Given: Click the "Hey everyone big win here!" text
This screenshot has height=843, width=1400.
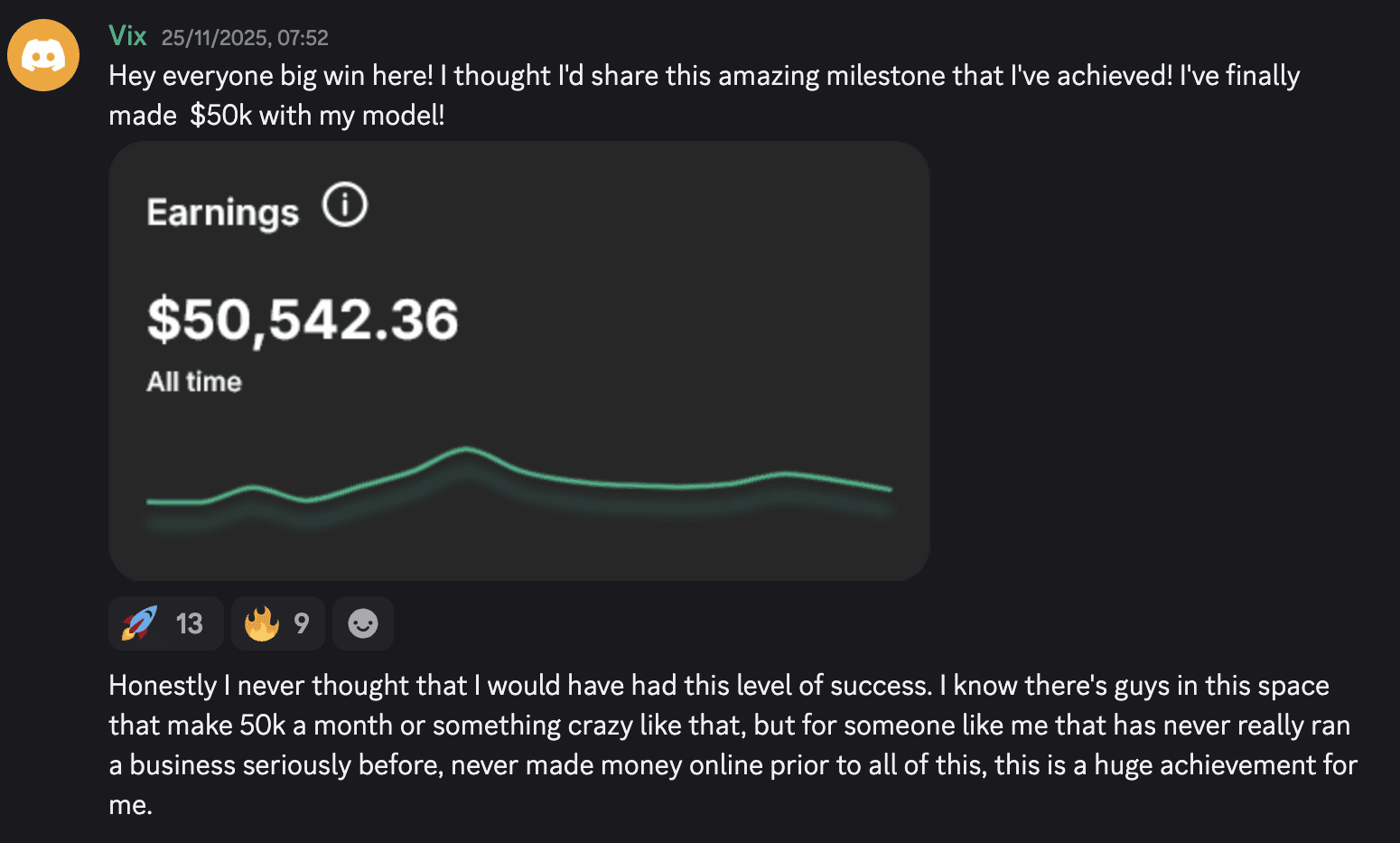Looking at the screenshot, I should pyautogui.click(x=271, y=76).
